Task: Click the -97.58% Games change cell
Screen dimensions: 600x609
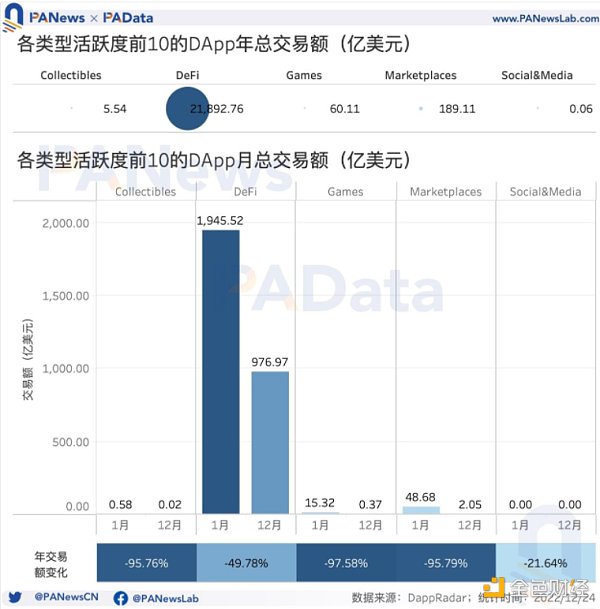Action: pyautogui.click(x=346, y=562)
